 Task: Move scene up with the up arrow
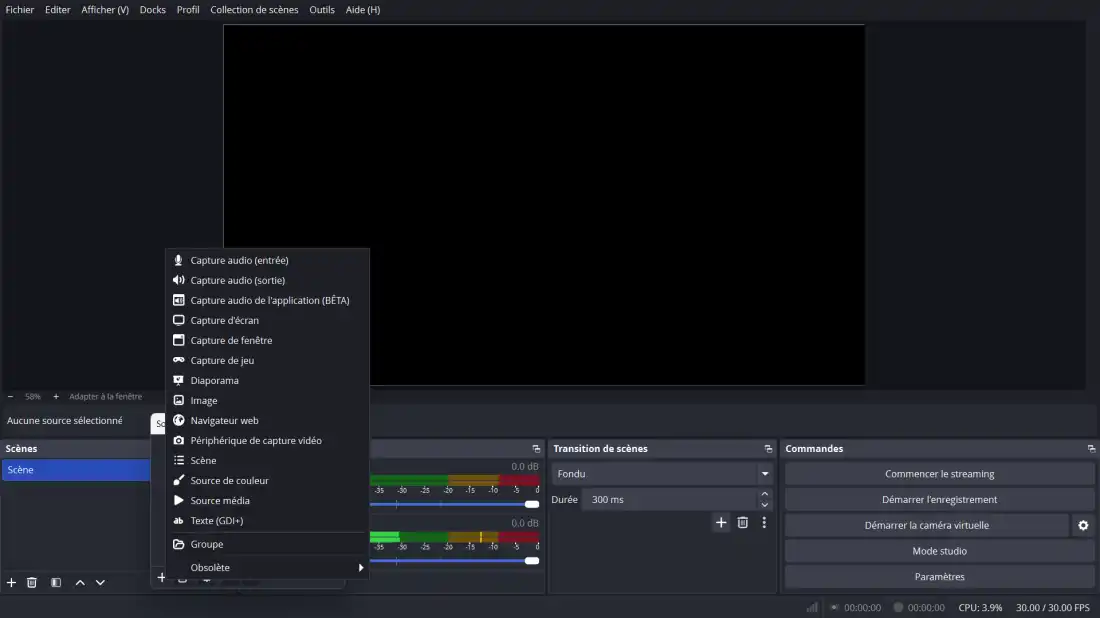[x=80, y=582]
